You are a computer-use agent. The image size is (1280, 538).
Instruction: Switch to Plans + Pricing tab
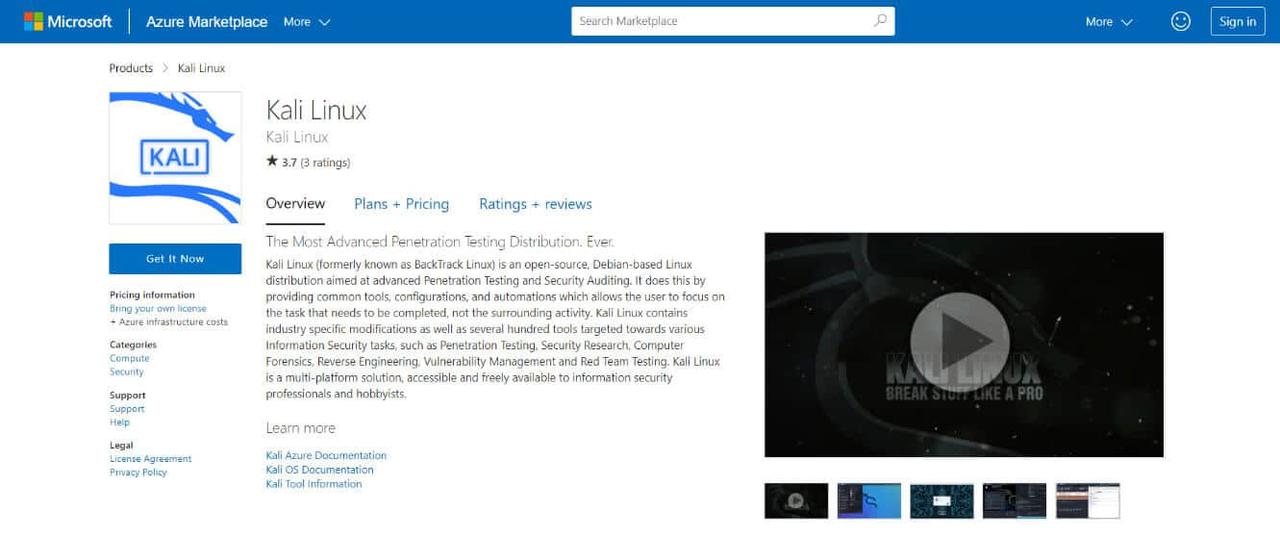401,204
